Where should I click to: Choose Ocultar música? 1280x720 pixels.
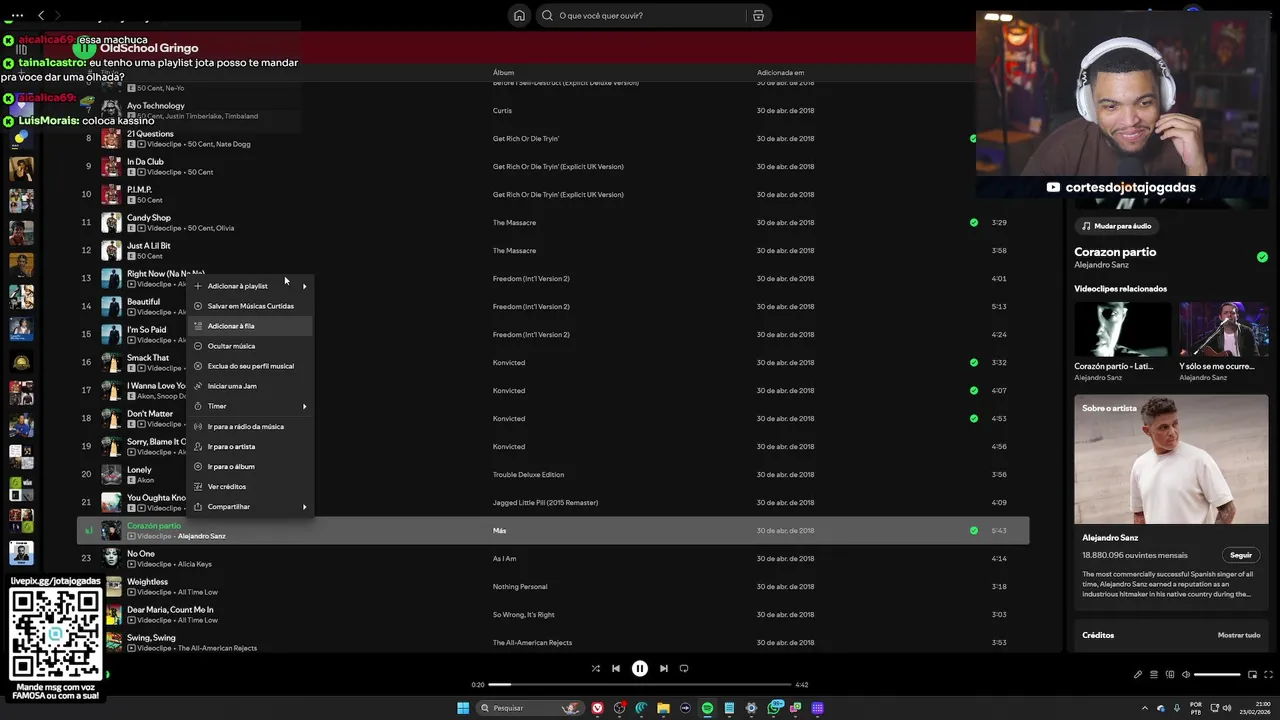250,346
